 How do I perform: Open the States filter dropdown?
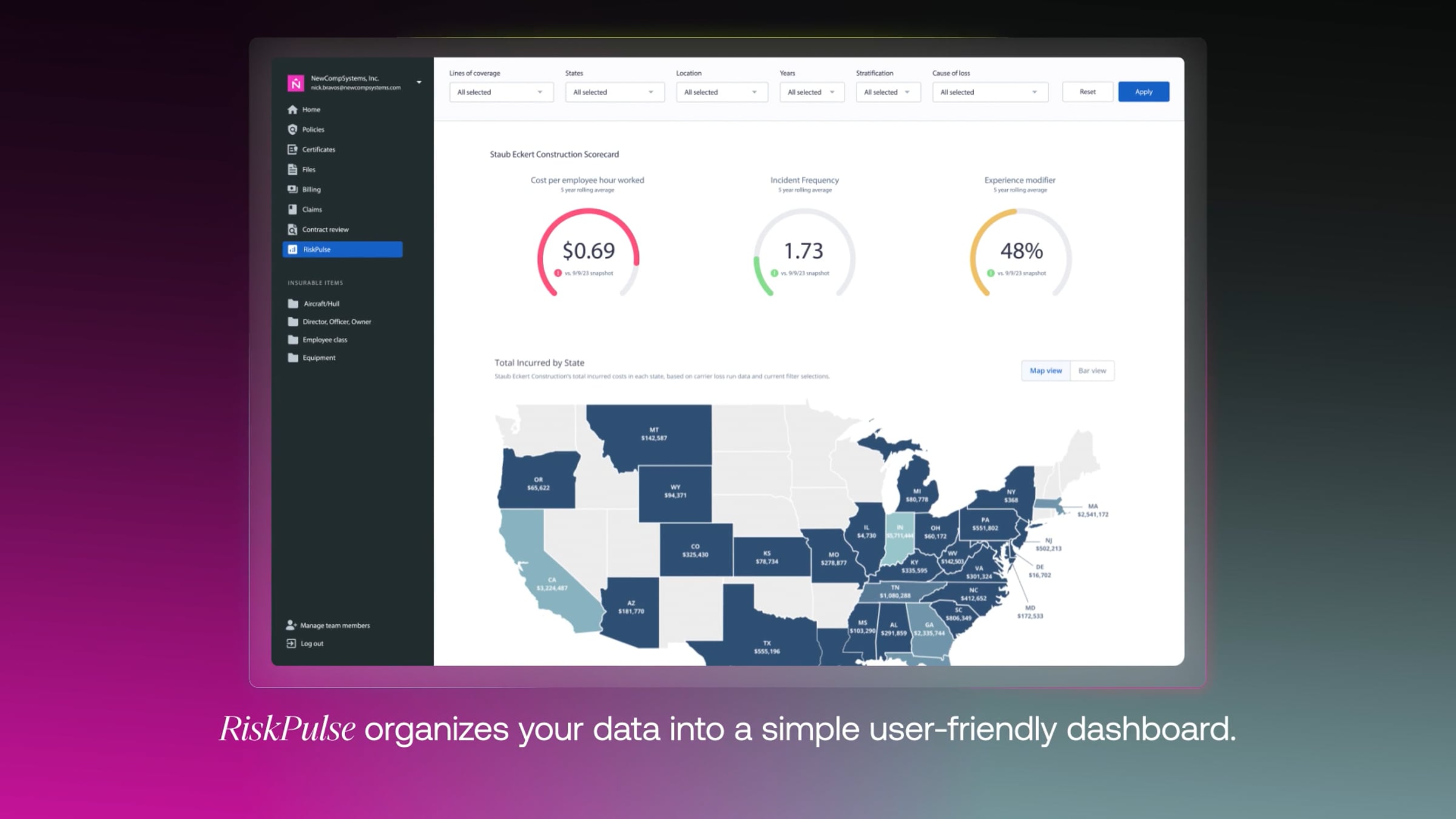click(x=615, y=92)
